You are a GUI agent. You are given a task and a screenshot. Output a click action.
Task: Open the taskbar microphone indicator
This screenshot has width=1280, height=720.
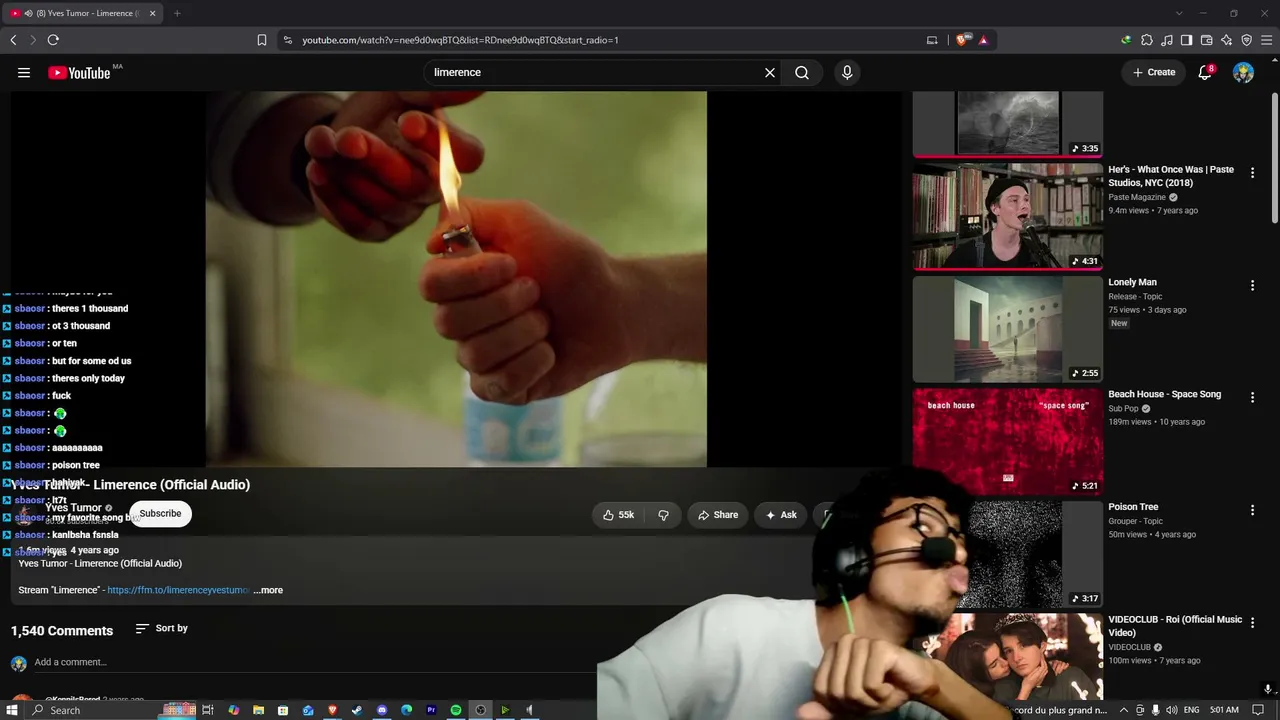pos(1155,710)
